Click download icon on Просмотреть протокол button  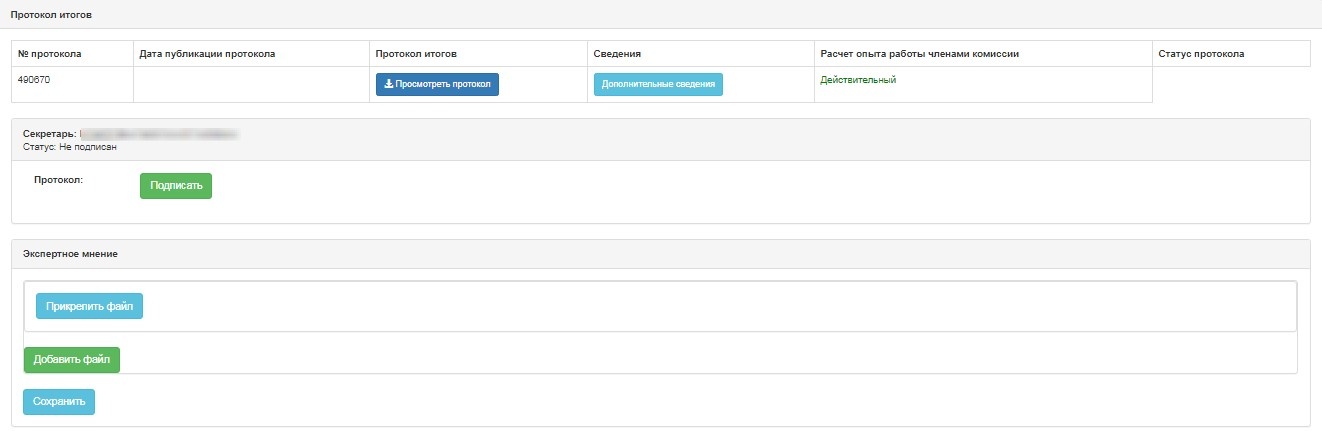coord(389,84)
